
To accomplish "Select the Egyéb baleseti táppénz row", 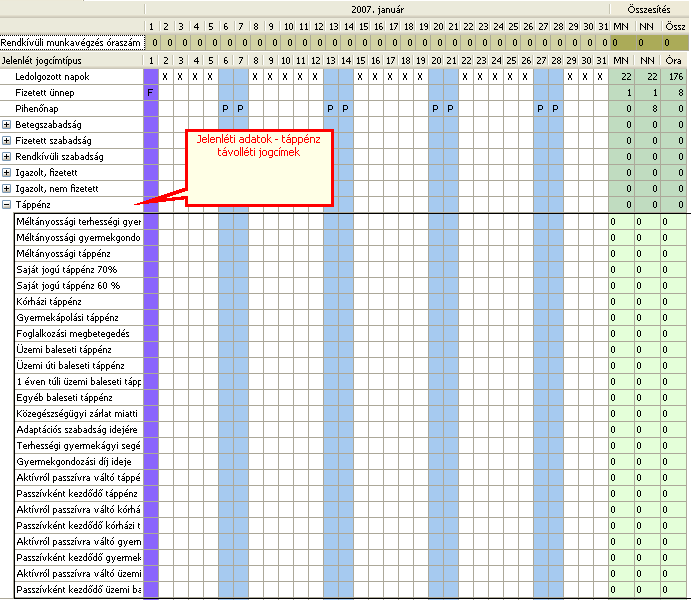I will click(79, 398).
